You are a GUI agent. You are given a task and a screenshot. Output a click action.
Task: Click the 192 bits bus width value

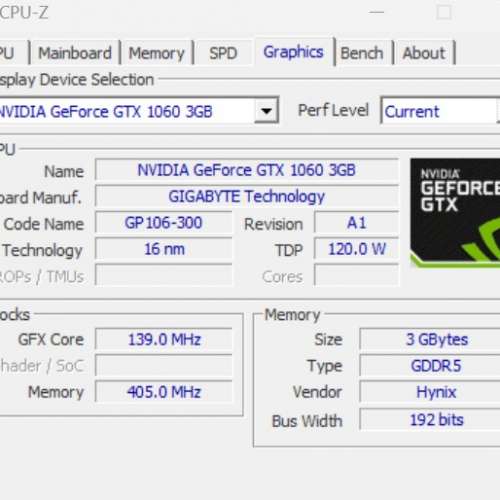pos(430,420)
